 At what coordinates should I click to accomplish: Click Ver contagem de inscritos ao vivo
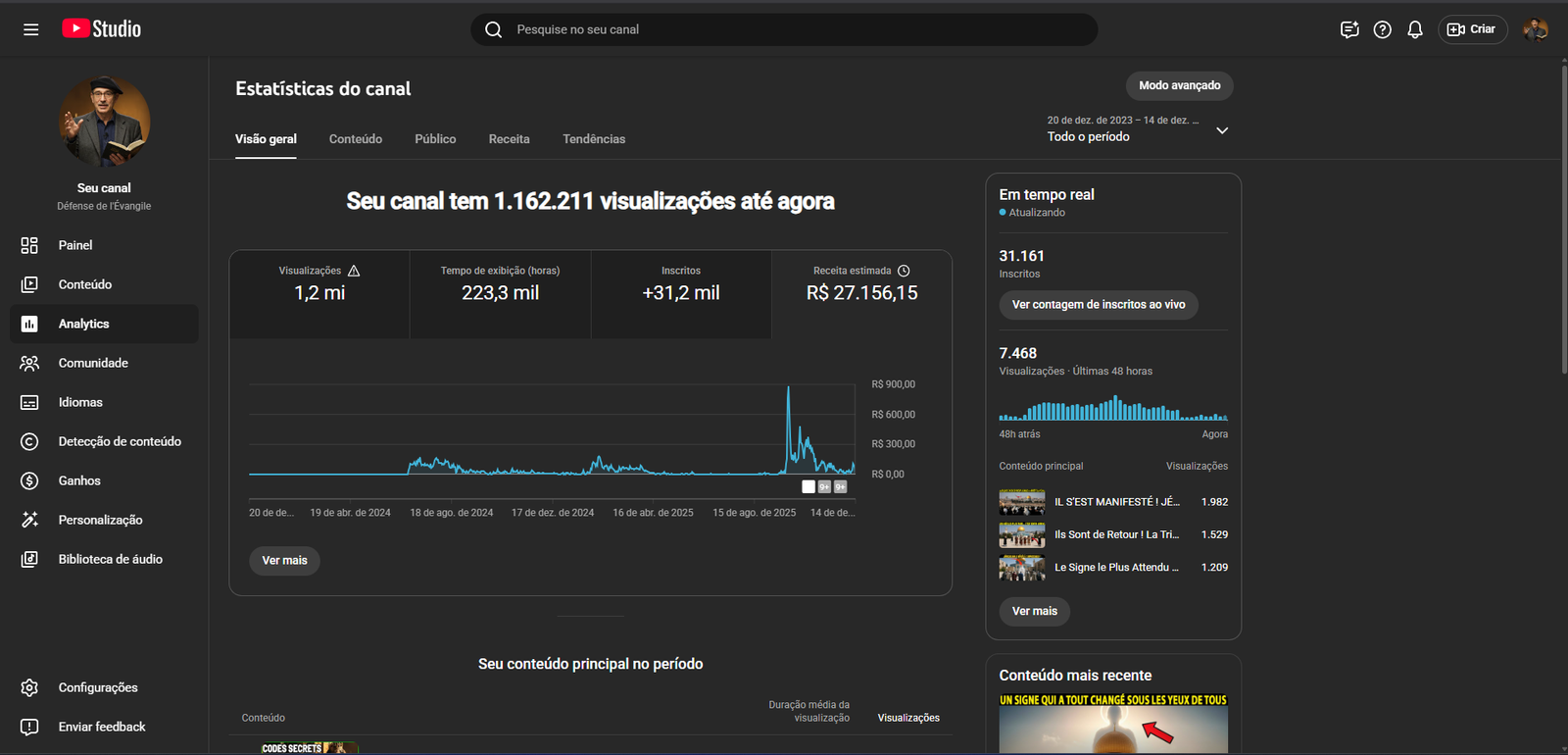[x=1098, y=305]
